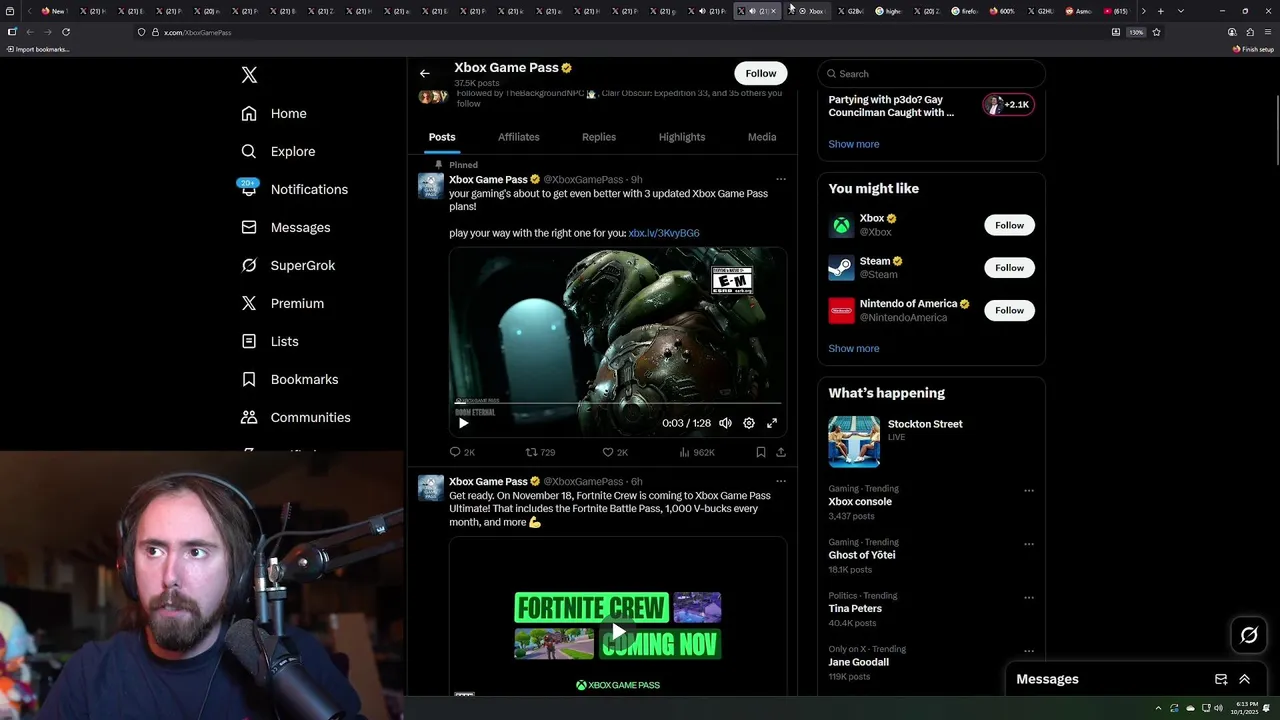Image resolution: width=1280 pixels, height=720 pixels.
Task: Switch to the Affiliates tab
Action: tap(519, 137)
